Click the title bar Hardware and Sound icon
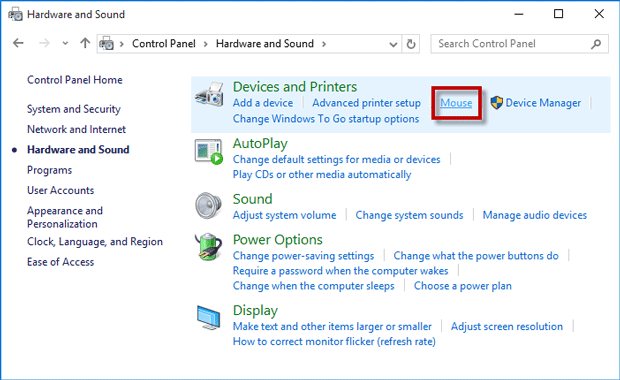 click(15, 14)
